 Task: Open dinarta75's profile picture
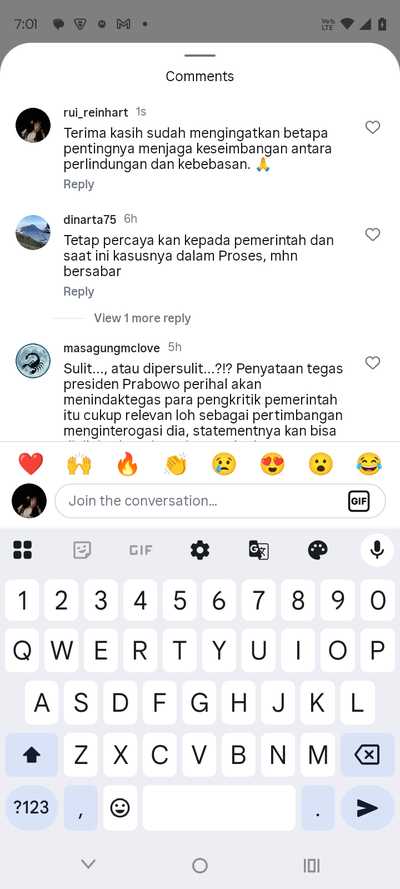coord(33,232)
